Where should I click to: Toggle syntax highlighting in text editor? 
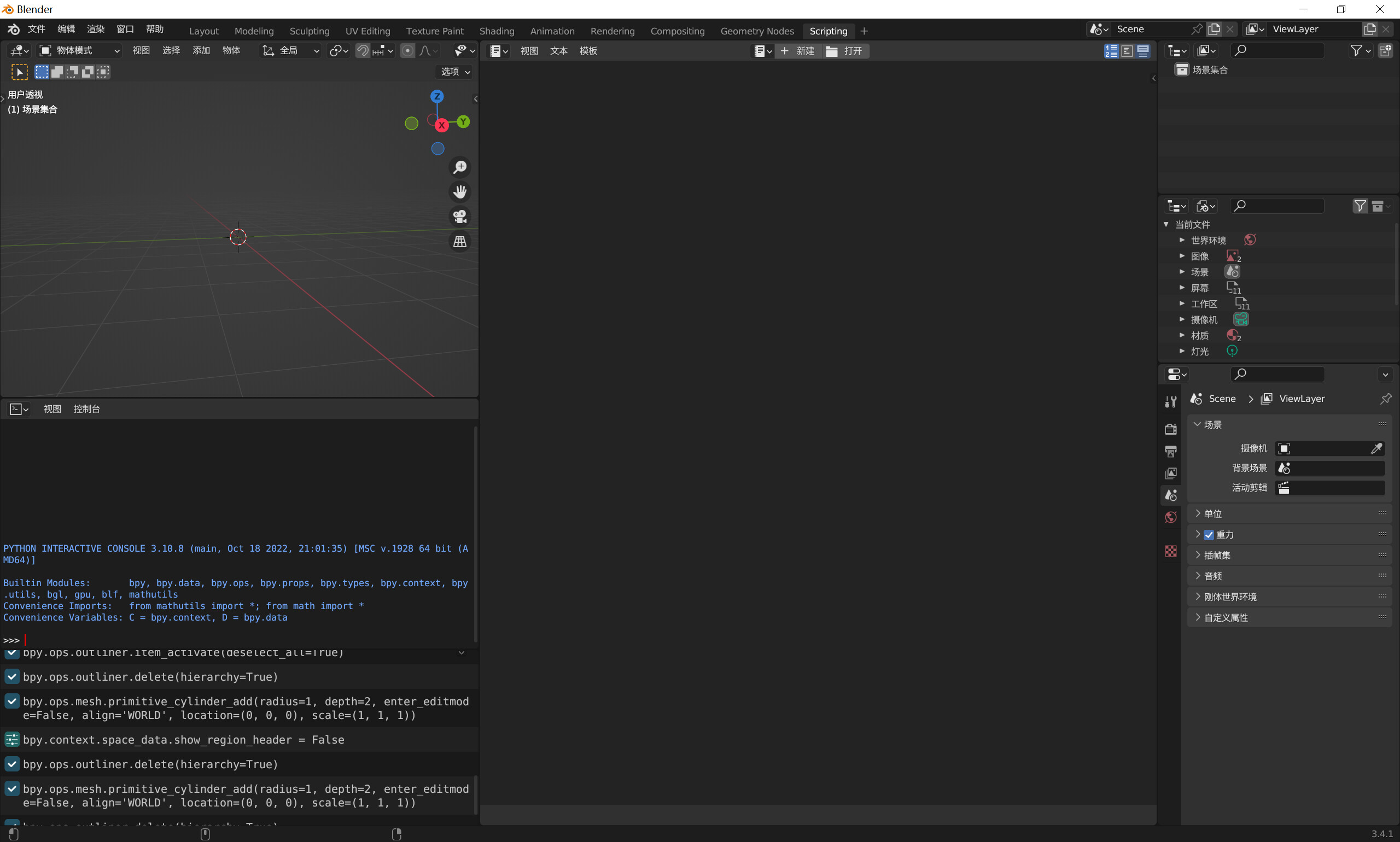point(1143,51)
